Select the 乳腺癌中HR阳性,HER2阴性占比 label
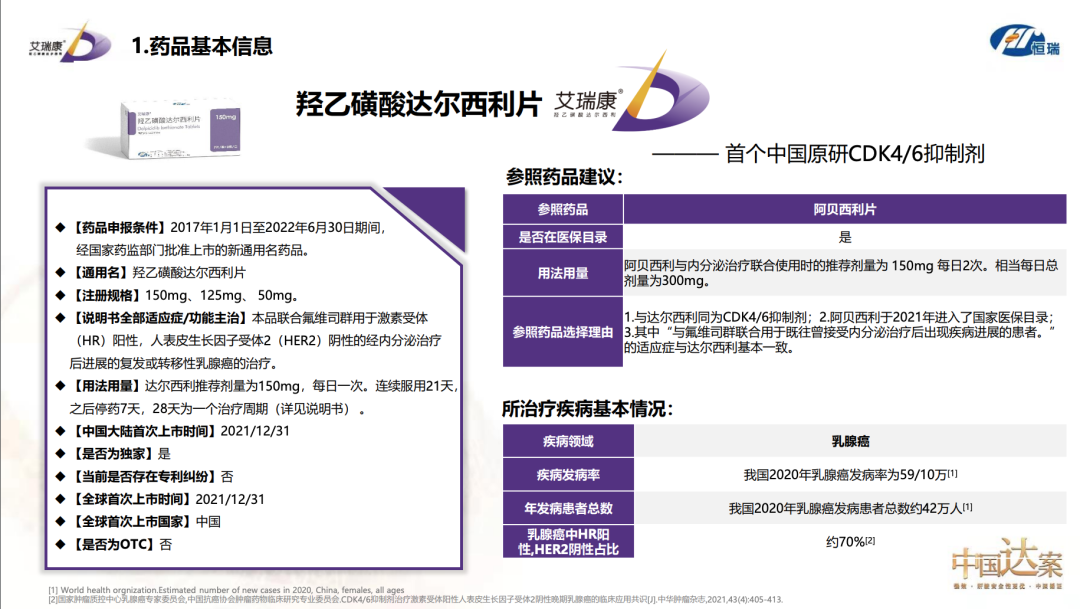 [568, 541]
